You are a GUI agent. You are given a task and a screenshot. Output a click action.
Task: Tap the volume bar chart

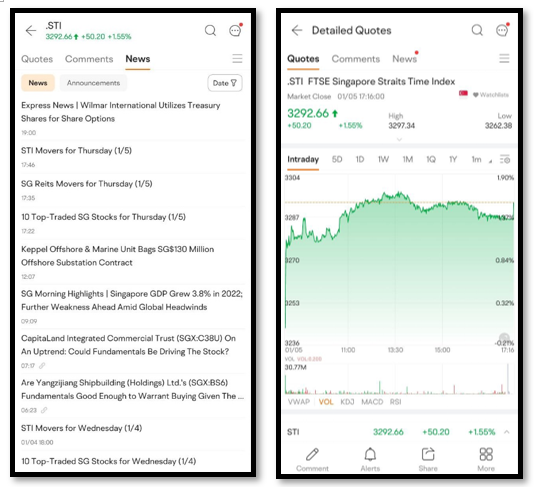click(399, 379)
